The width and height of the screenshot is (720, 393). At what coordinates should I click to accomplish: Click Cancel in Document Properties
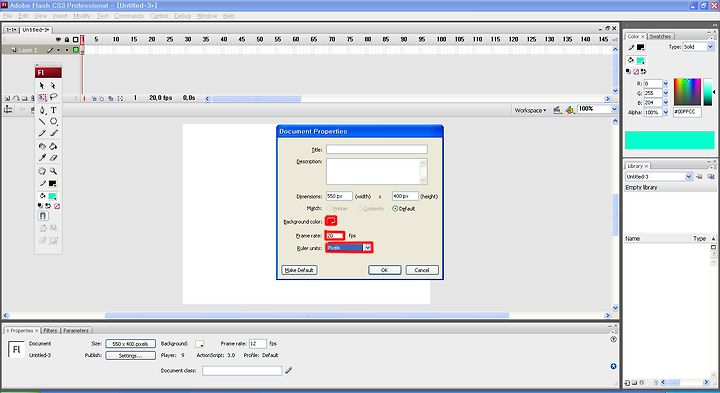click(x=422, y=270)
